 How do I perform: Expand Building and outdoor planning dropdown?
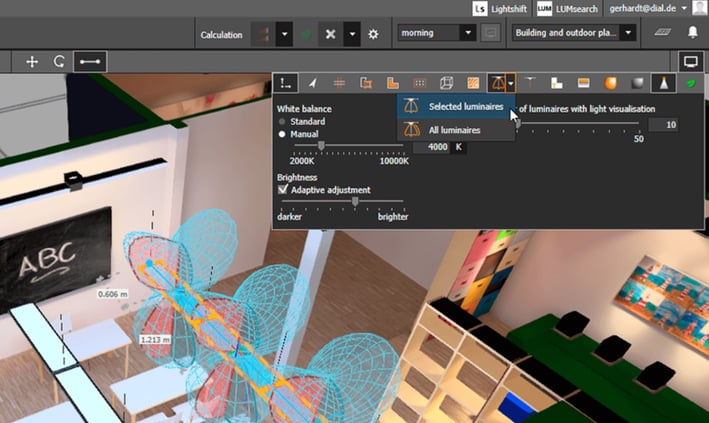(573, 33)
